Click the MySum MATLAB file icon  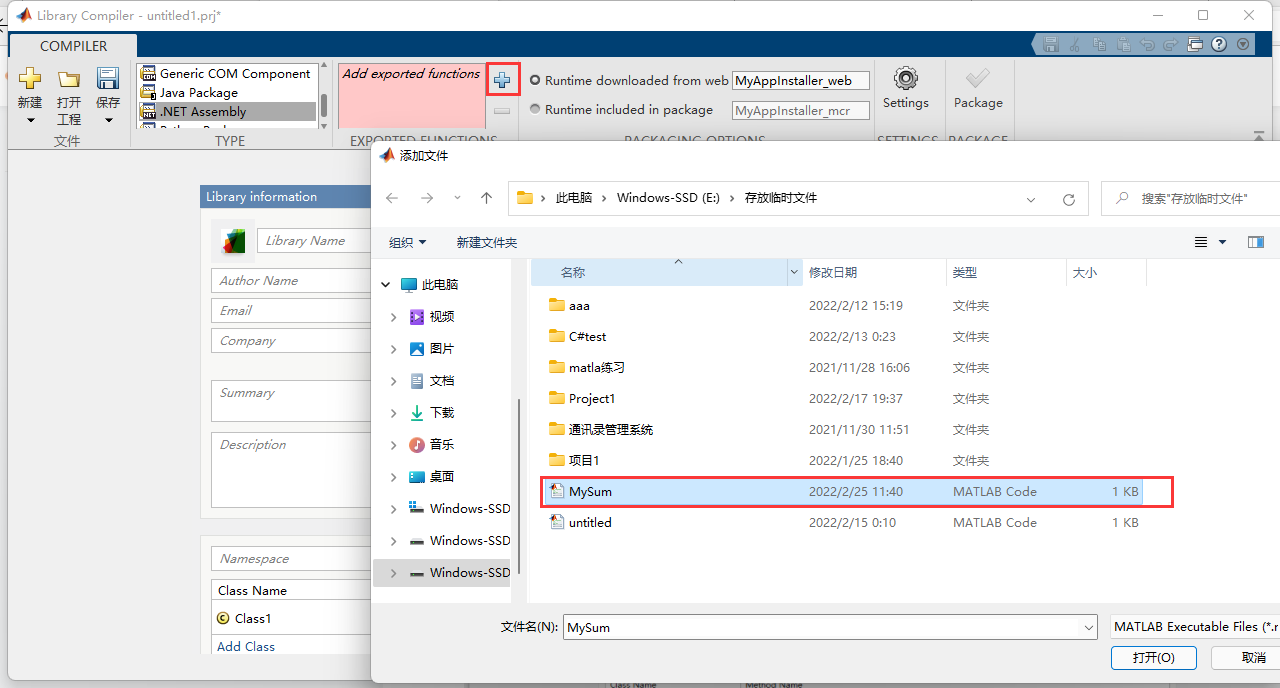[557, 491]
